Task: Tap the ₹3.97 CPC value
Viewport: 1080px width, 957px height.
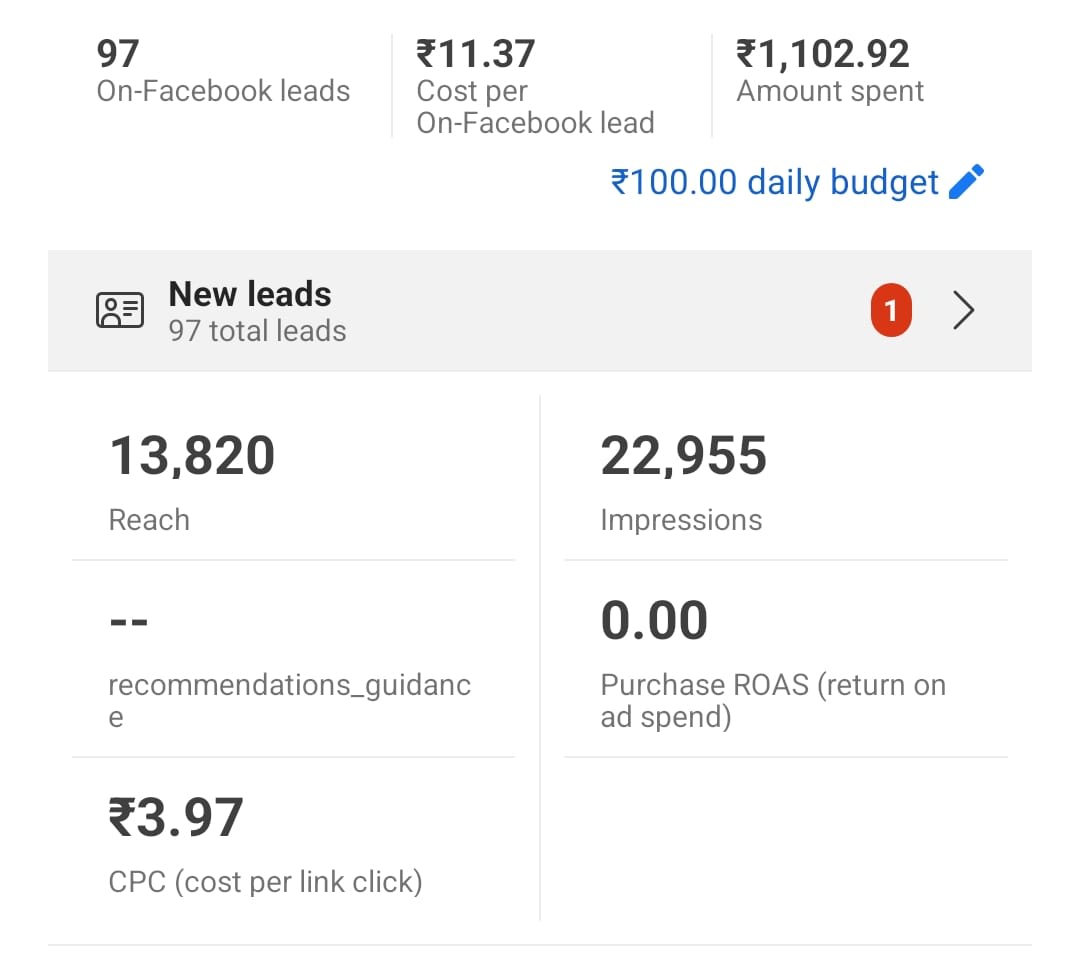Action: click(x=176, y=817)
